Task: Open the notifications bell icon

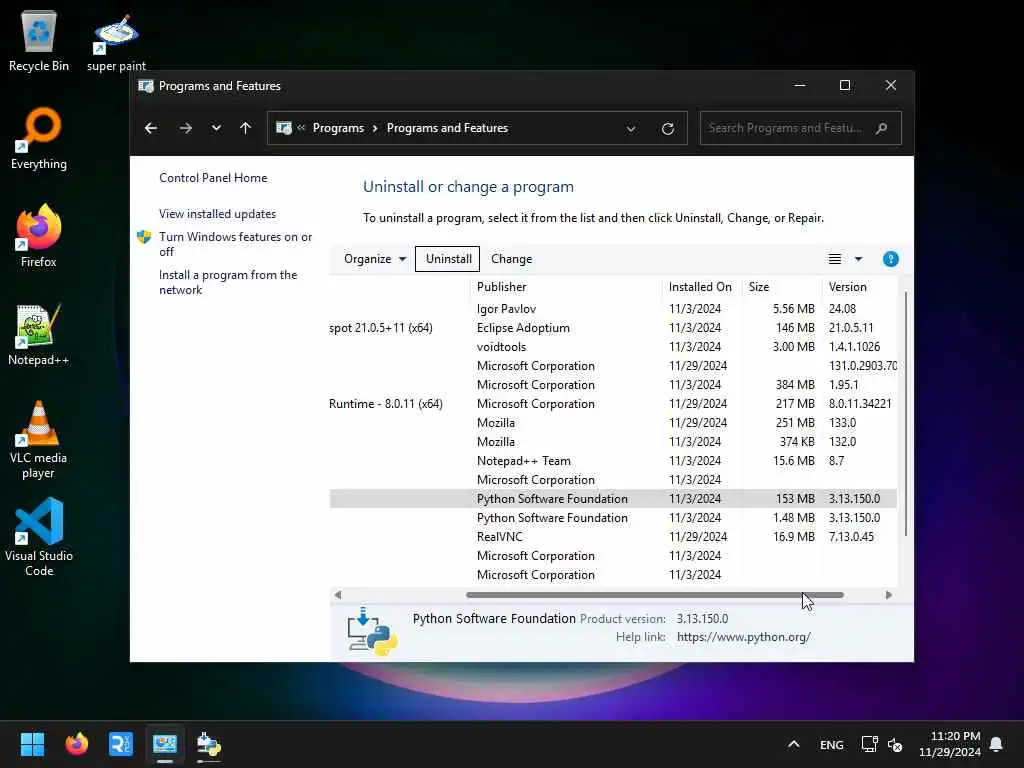Action: click(996, 744)
